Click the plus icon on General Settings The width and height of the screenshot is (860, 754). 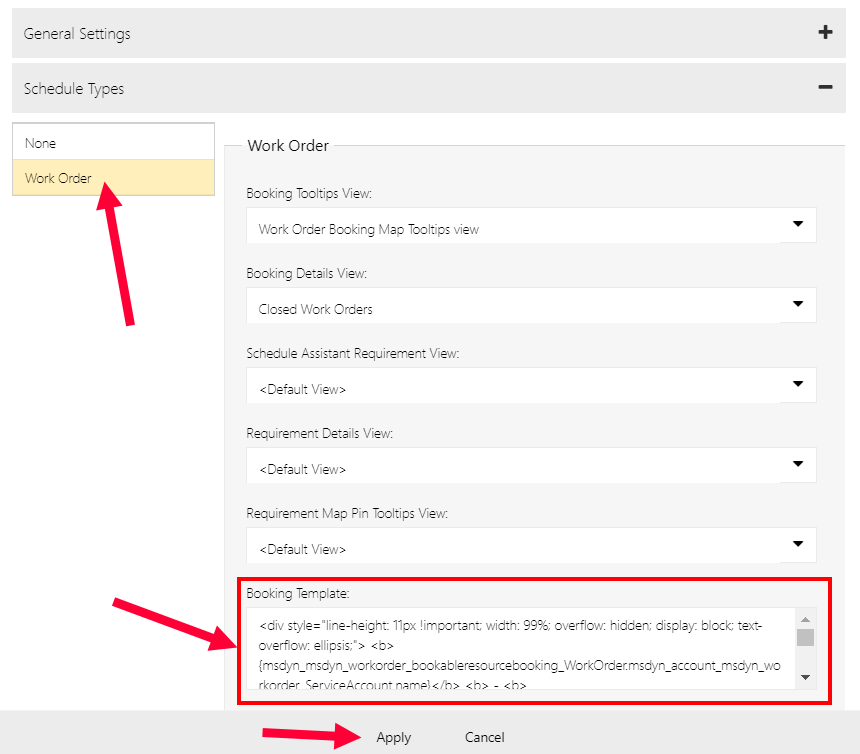point(825,33)
